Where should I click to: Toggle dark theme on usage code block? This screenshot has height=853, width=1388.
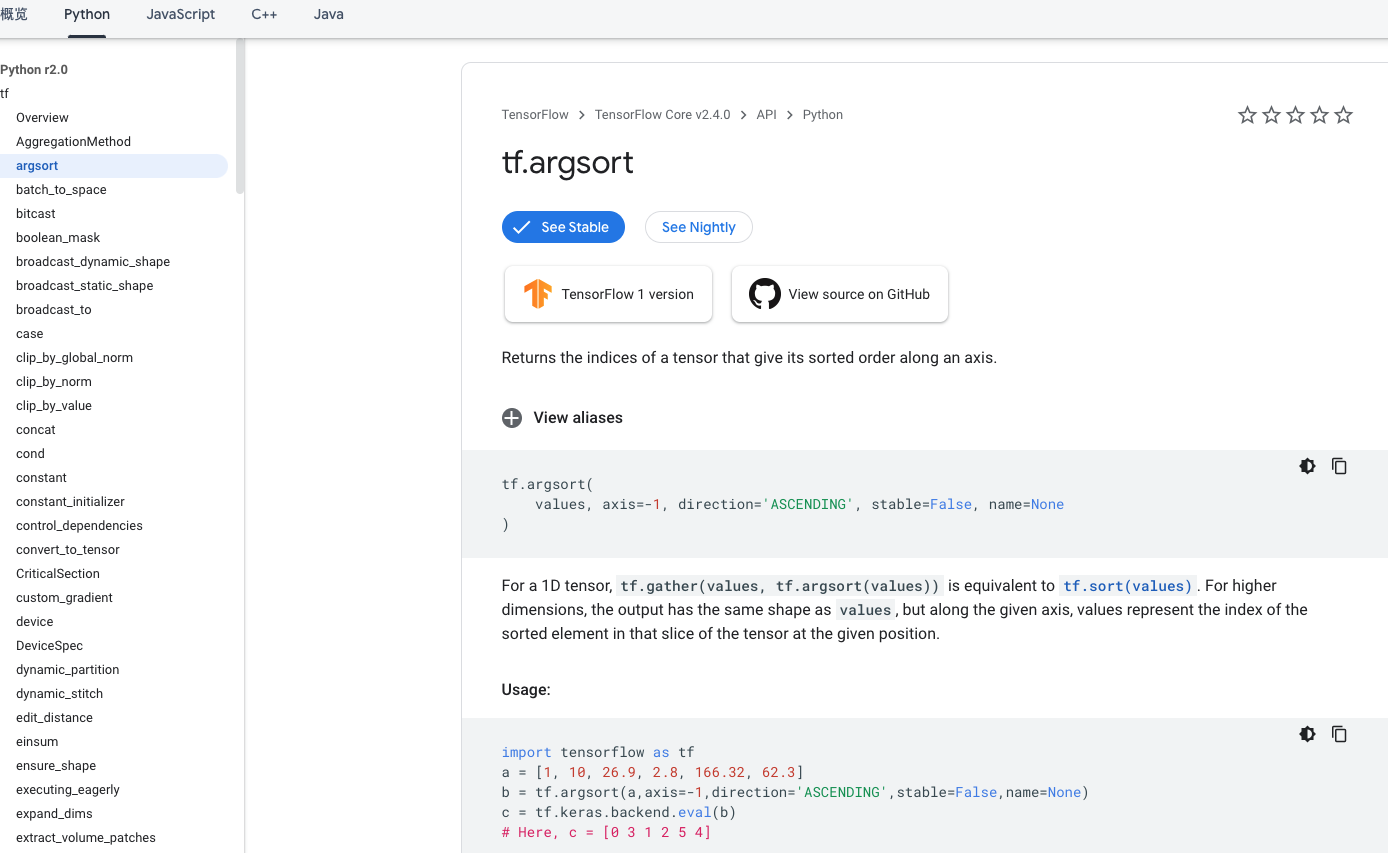(1307, 734)
